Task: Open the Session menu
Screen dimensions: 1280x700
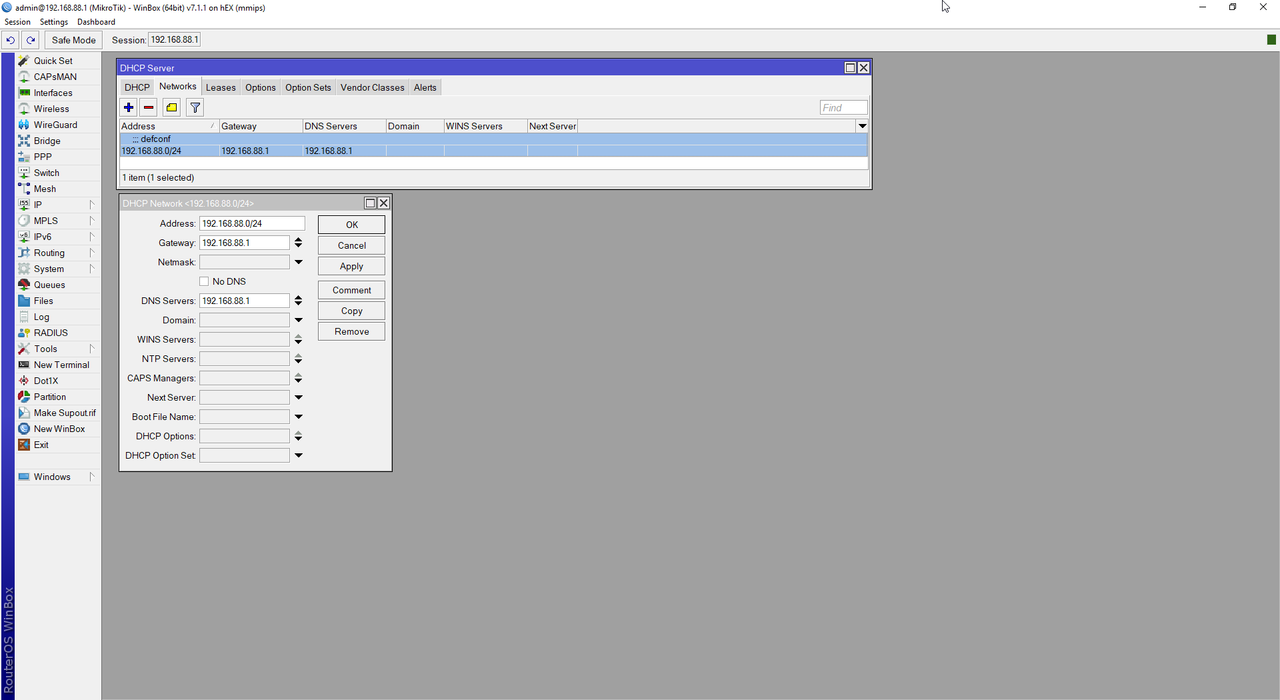Action: pyautogui.click(x=17, y=22)
